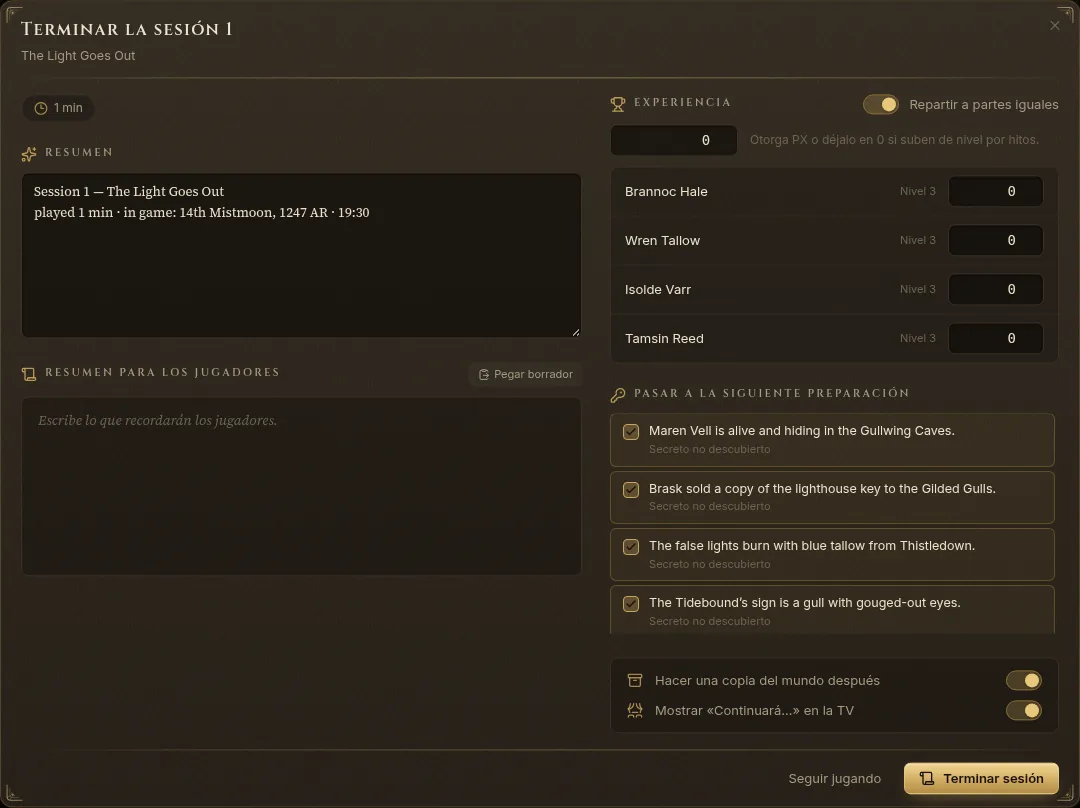Click the archive box icon for world copy
Image resolution: width=1080 pixels, height=808 pixels.
634,681
